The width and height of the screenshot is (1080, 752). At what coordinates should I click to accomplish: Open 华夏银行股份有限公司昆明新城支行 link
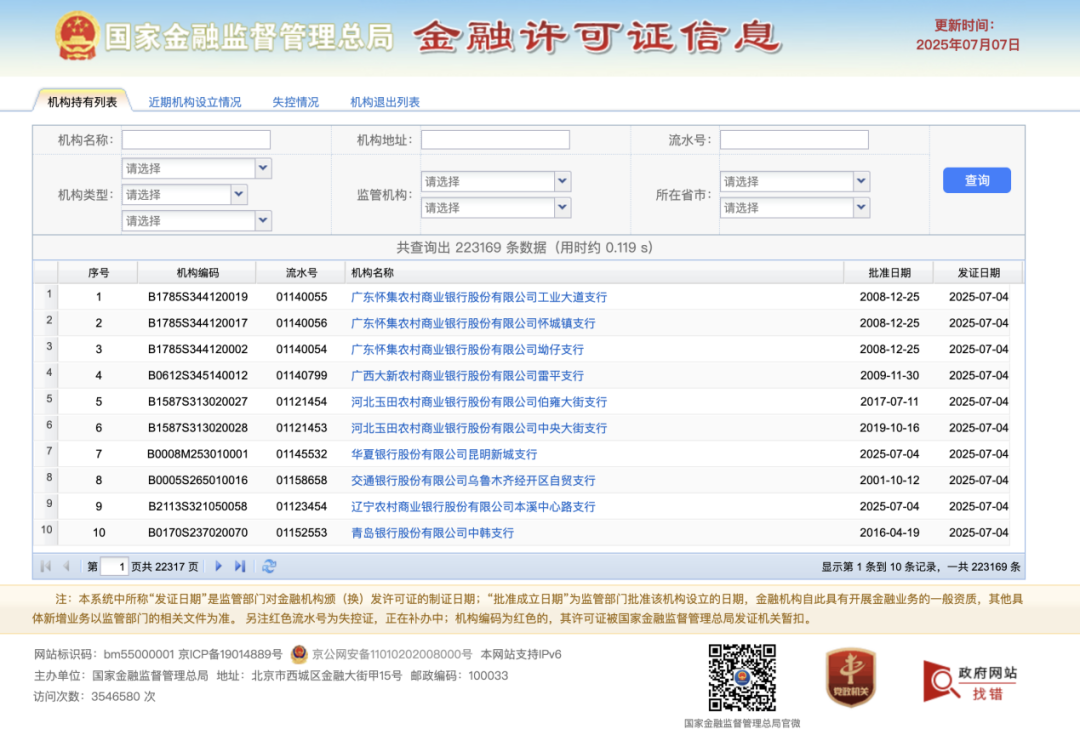point(444,455)
